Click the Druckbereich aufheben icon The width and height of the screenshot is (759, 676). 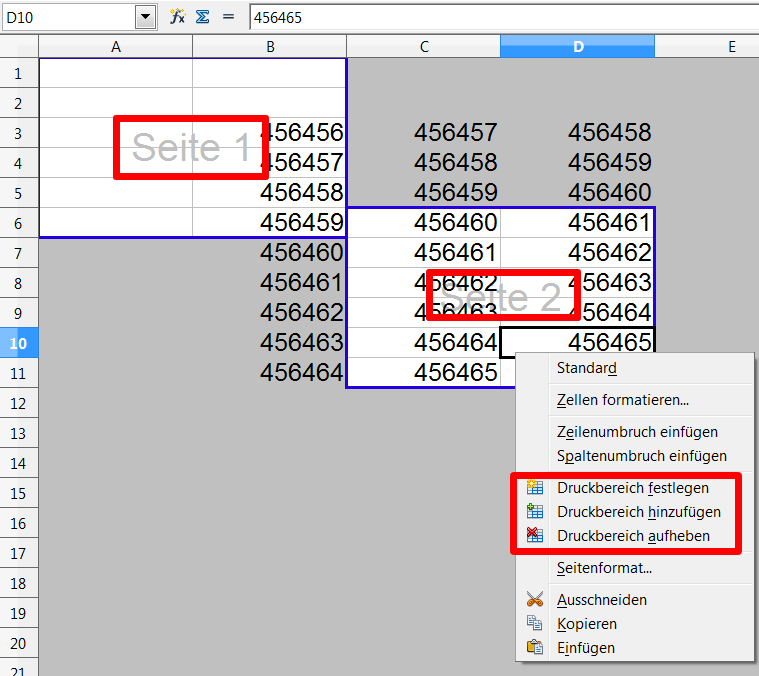(x=535, y=536)
